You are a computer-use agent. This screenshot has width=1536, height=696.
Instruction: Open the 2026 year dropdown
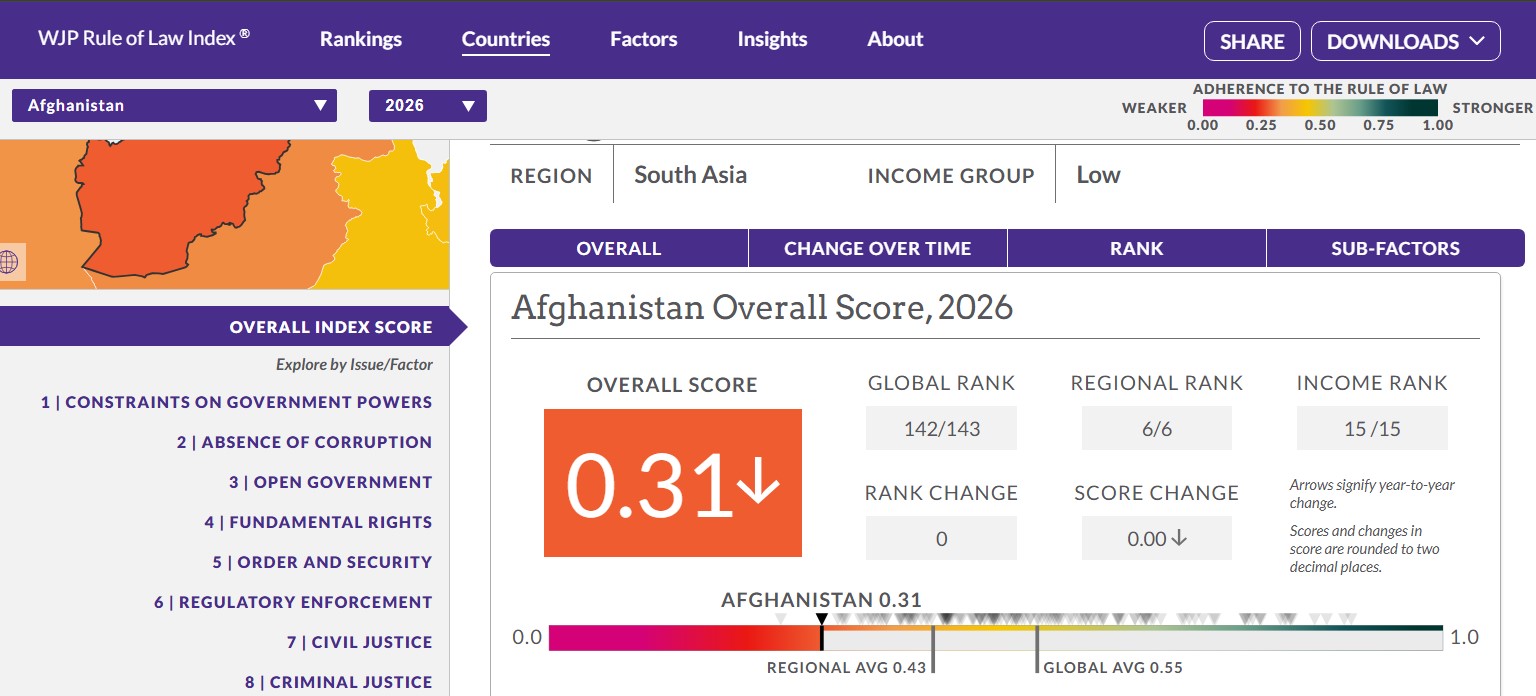pos(428,105)
